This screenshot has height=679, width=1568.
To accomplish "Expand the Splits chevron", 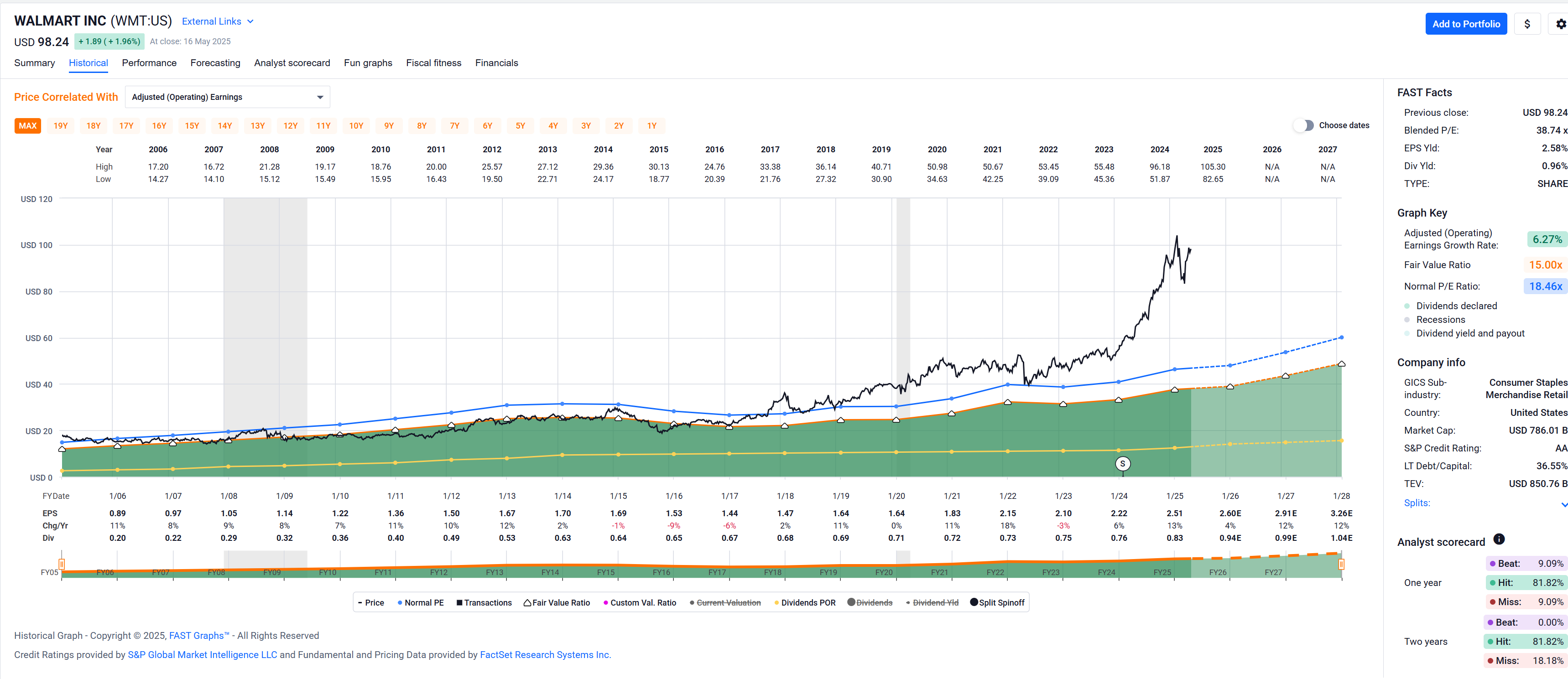I will pos(1564,504).
